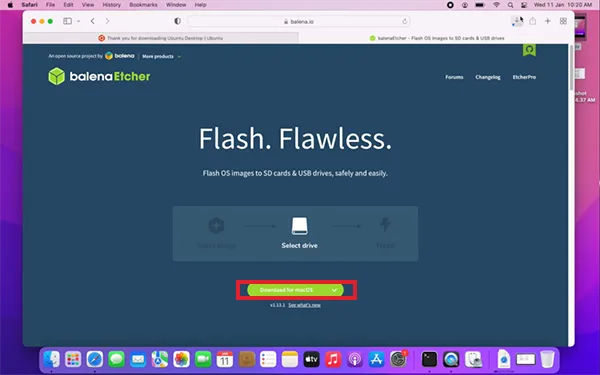This screenshot has height=375, width=600.
Task: Go back to the previous page
Action: (x=93, y=21)
